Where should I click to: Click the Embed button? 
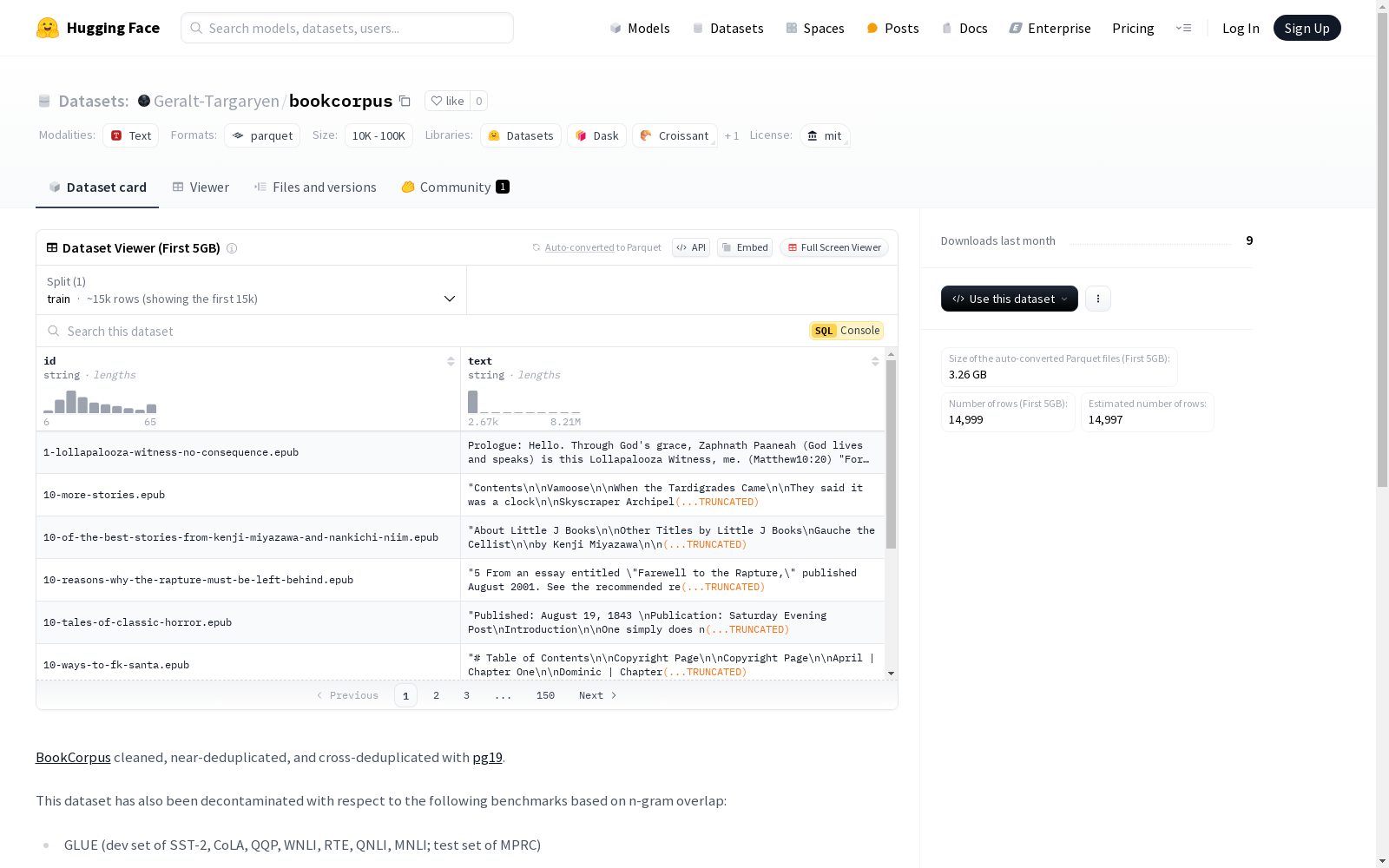(745, 247)
